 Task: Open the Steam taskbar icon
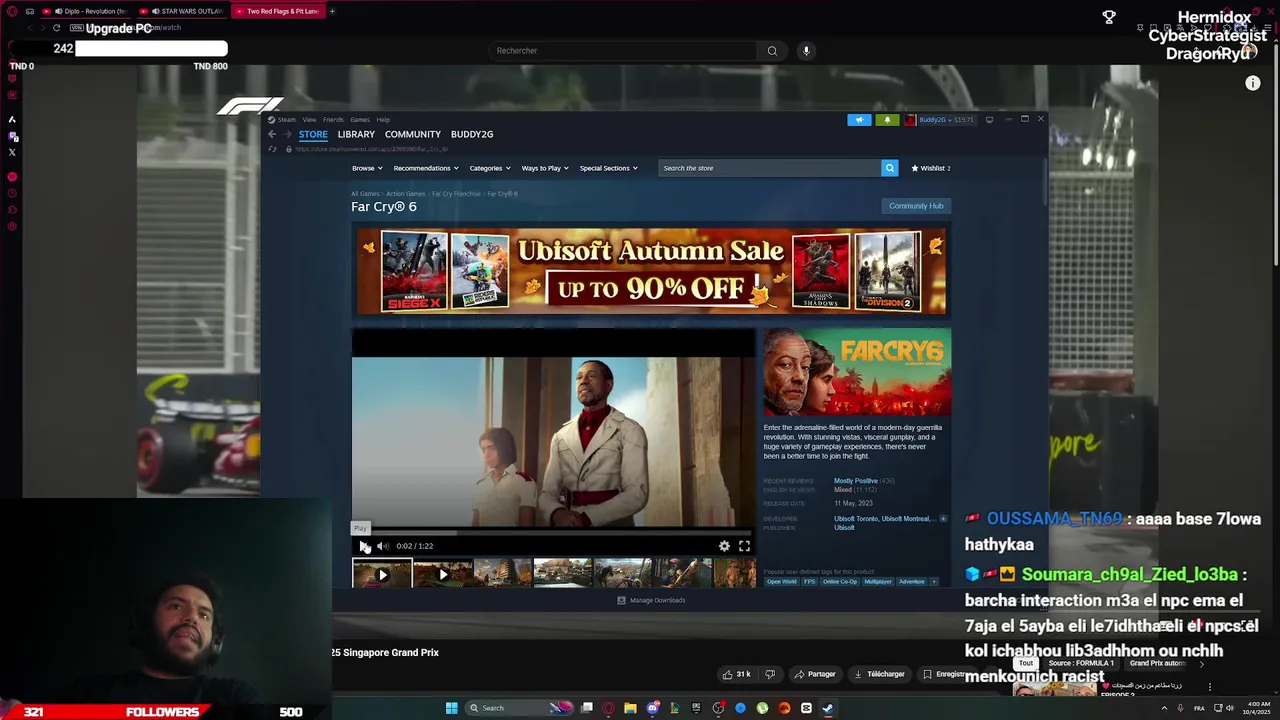pyautogui.click(x=828, y=708)
